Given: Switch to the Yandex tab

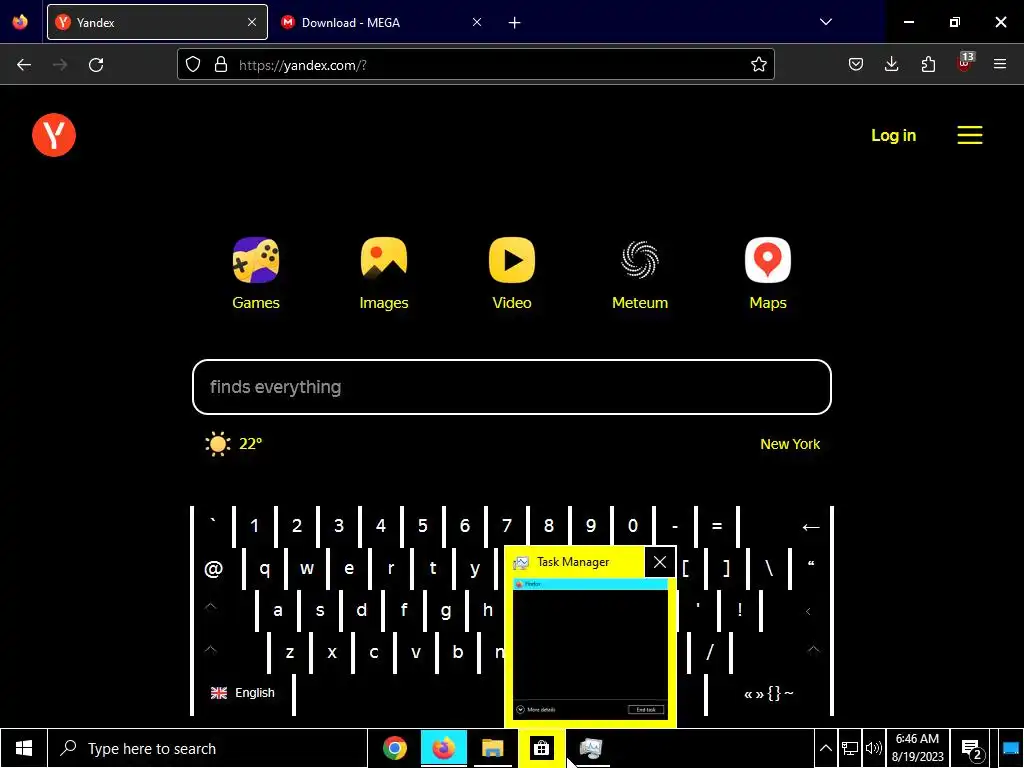Looking at the screenshot, I should (157, 22).
